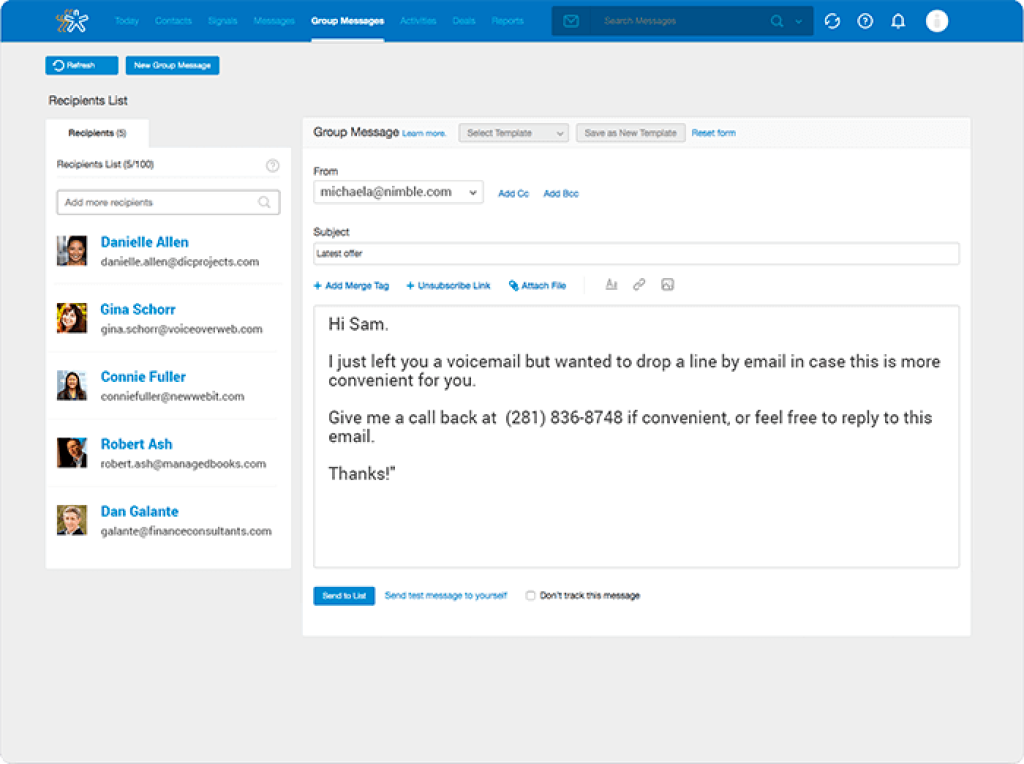Screen dimensions: 1024x764
Task: Click the Reset form link
Action: coord(714,133)
